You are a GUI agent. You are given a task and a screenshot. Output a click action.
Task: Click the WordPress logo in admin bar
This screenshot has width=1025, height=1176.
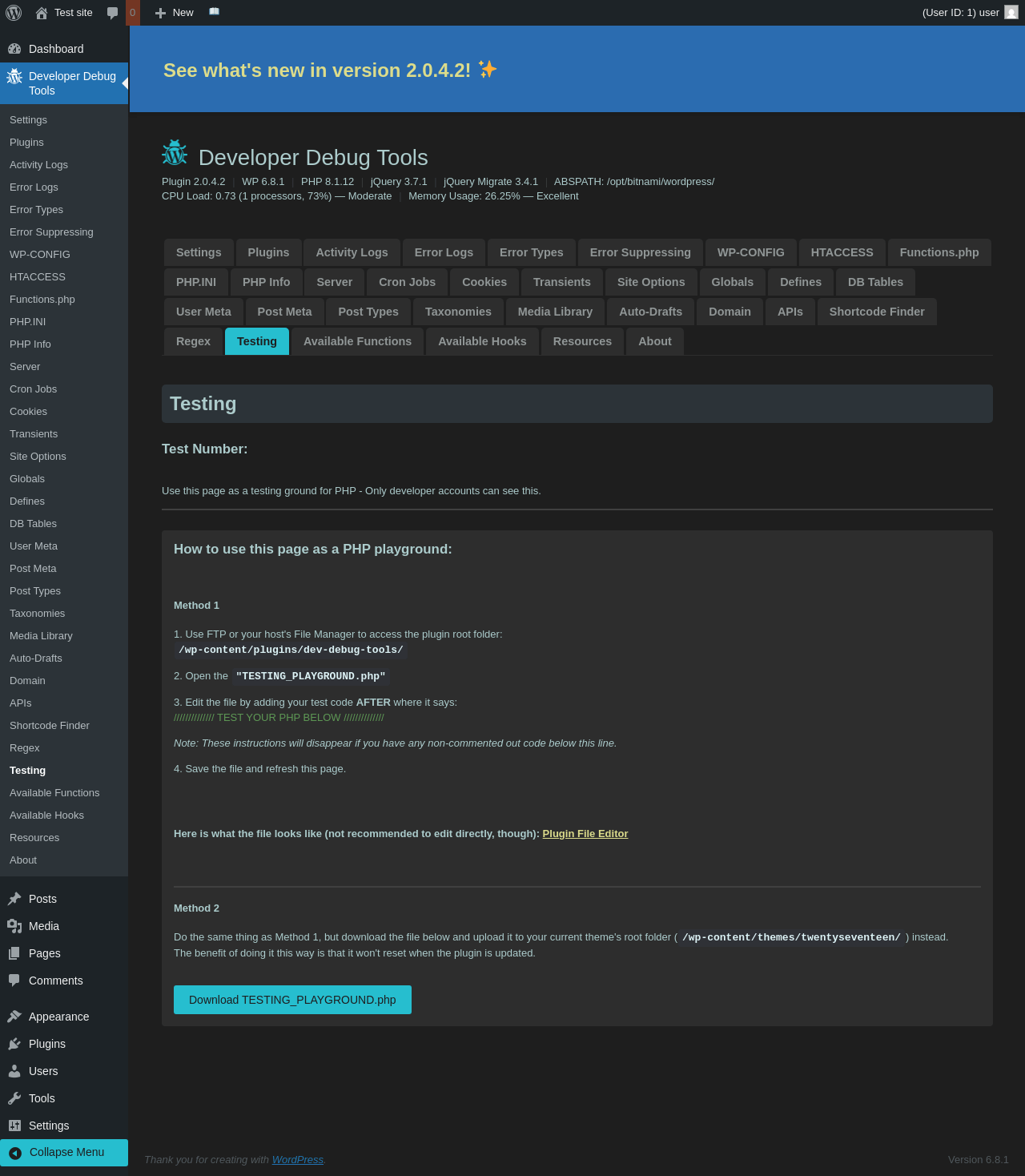14,13
